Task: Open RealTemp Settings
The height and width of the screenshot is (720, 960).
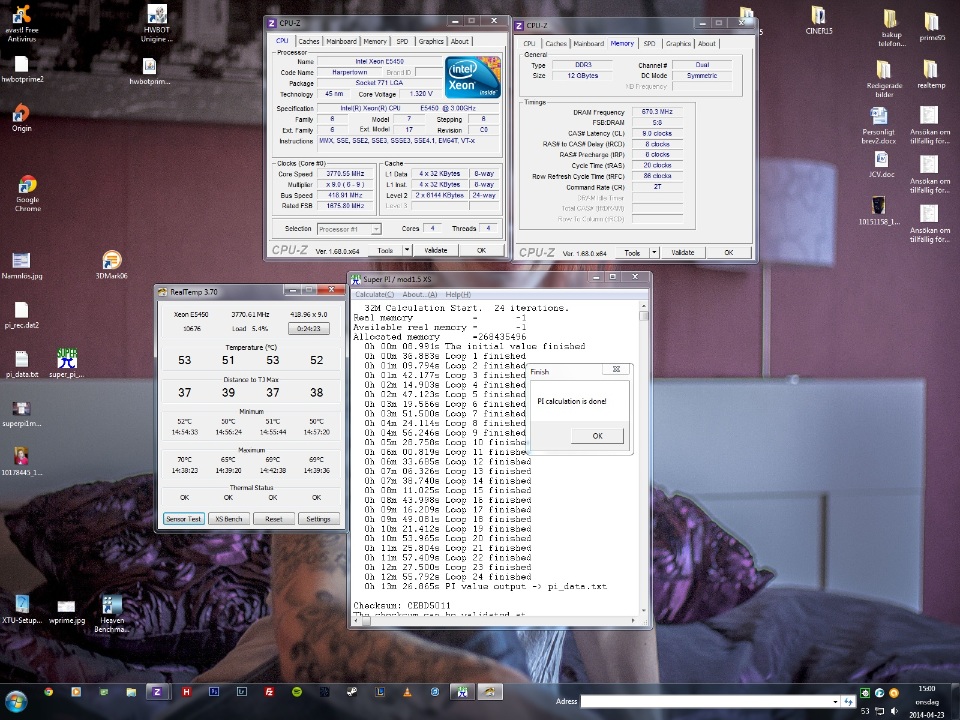Action: click(318, 519)
